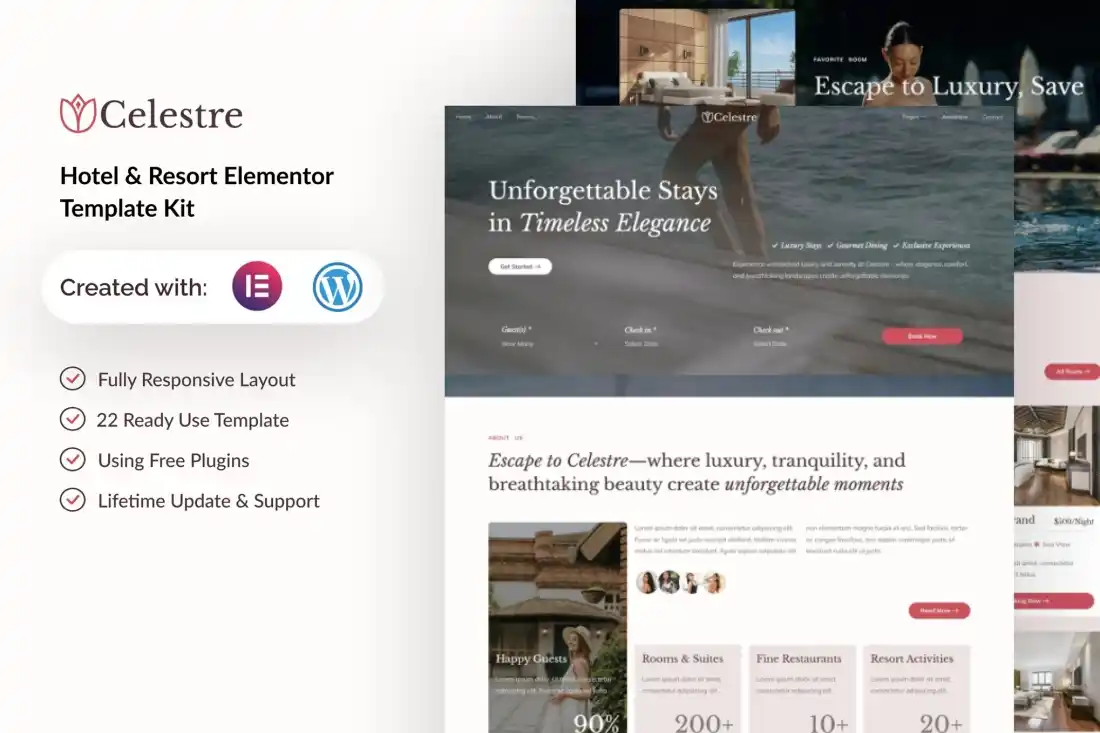Click the Lifetime Update & Support check circle
Image resolution: width=1100 pixels, height=733 pixels.
[x=72, y=500]
